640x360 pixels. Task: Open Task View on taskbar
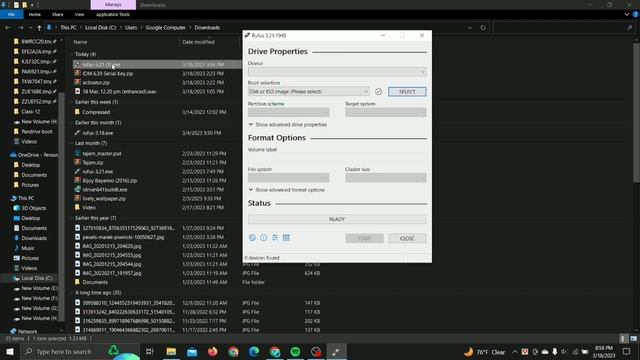tap(150, 351)
